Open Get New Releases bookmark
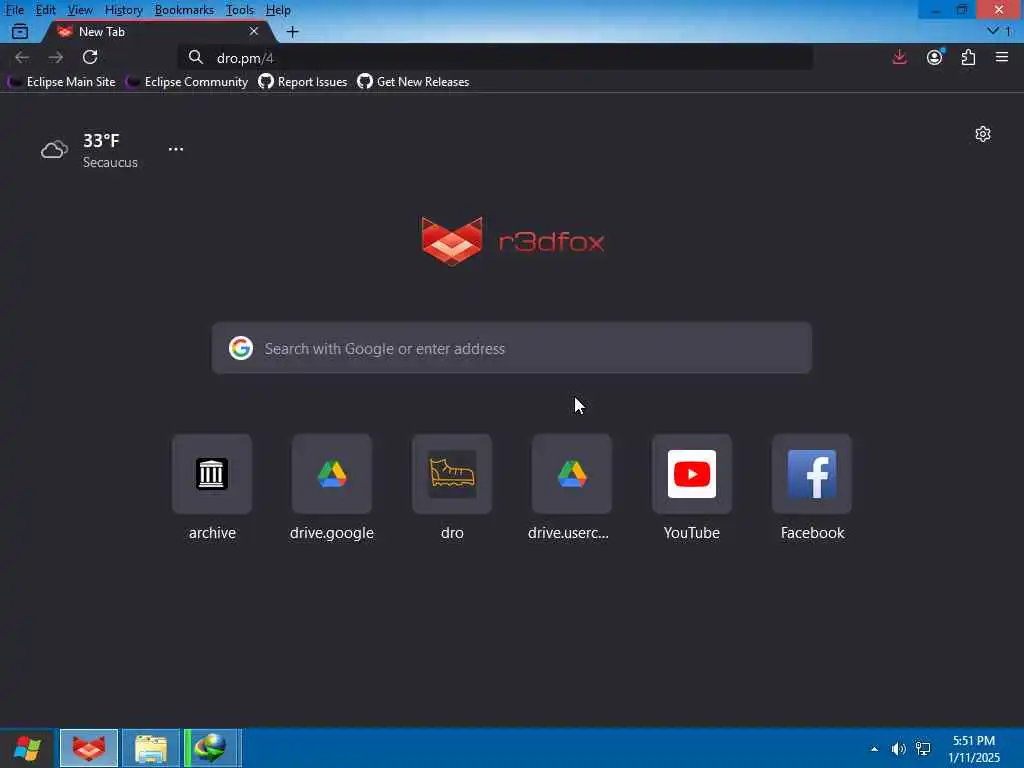This screenshot has width=1024, height=768. 413,82
